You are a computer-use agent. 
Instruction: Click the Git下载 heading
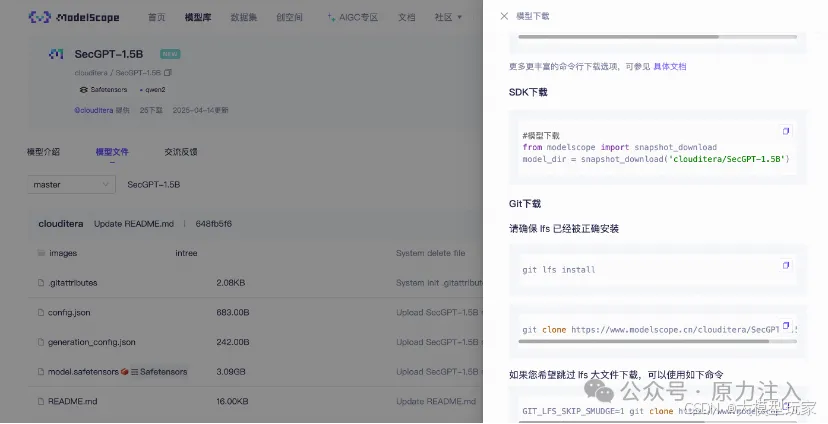coord(525,204)
